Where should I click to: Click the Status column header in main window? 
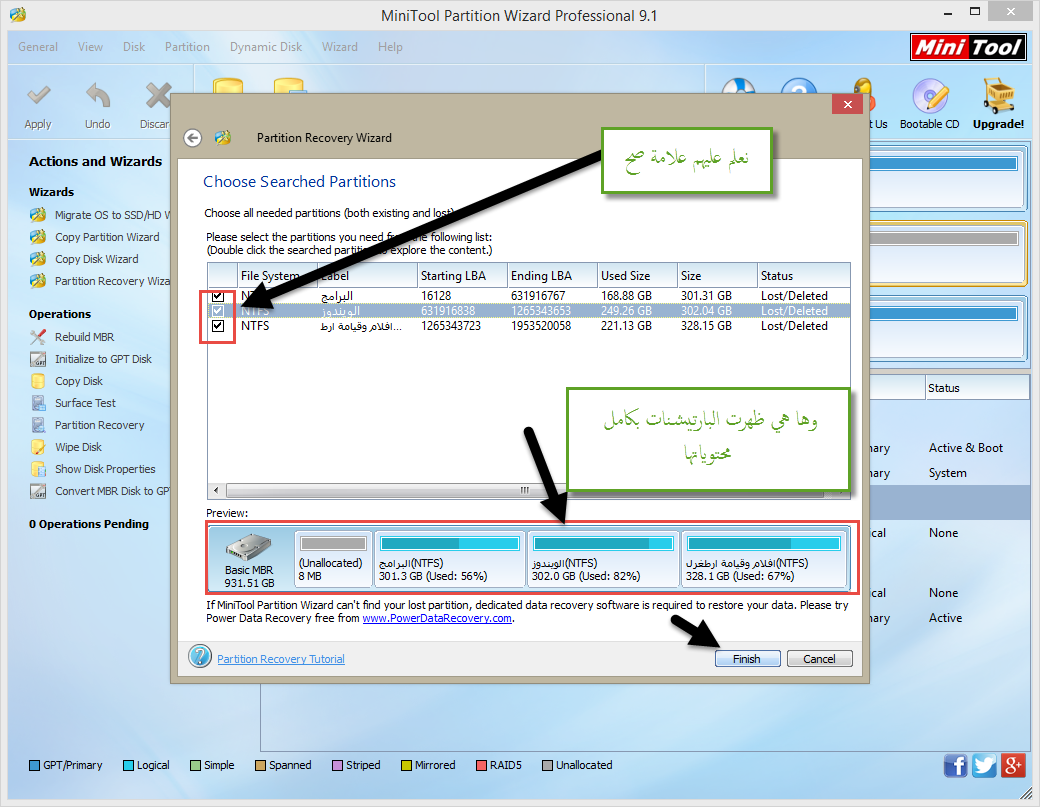976,388
